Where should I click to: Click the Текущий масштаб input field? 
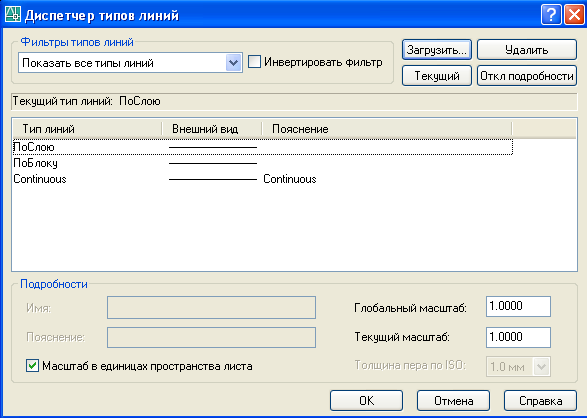click(518, 337)
